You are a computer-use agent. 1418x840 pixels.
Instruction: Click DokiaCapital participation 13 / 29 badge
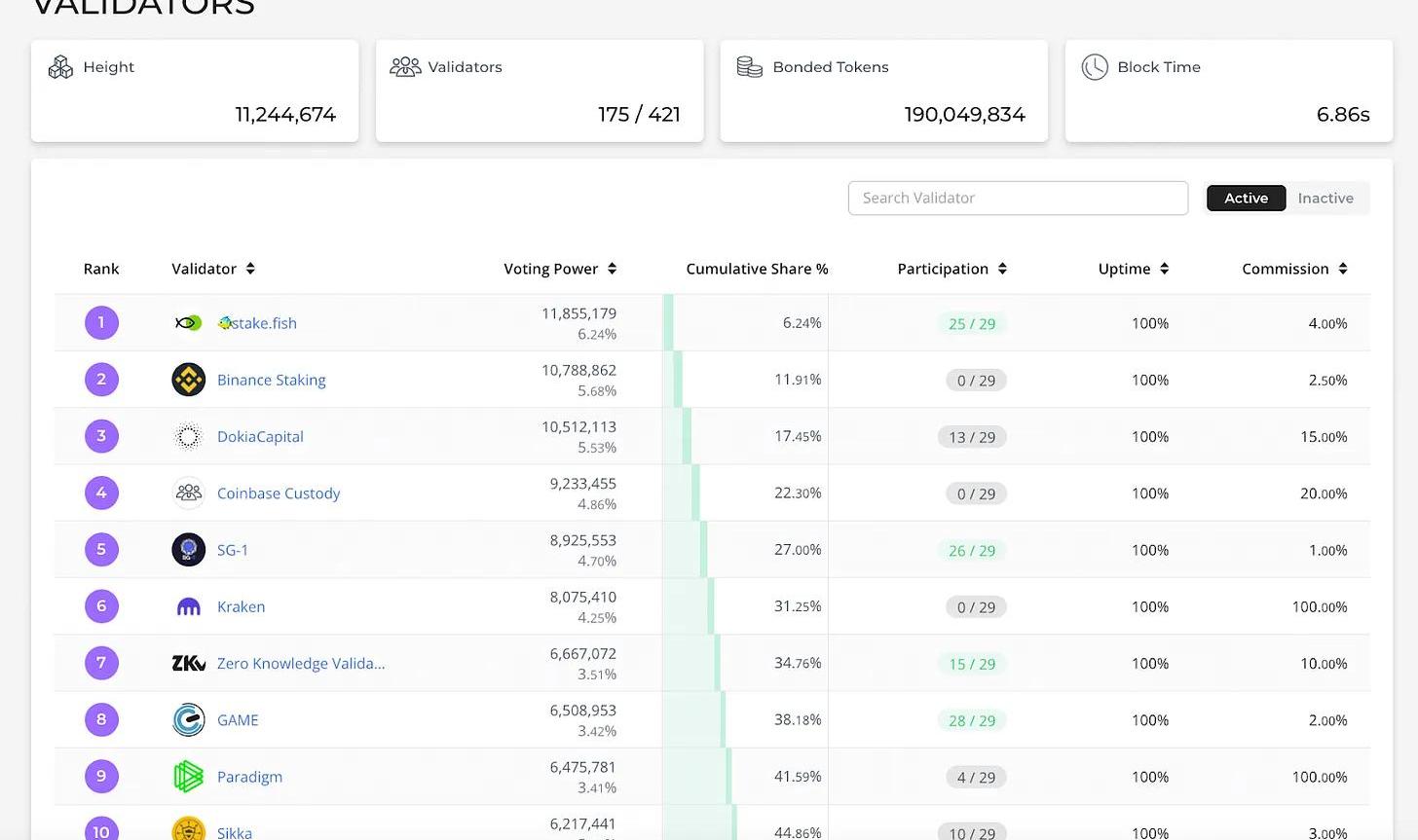972,437
